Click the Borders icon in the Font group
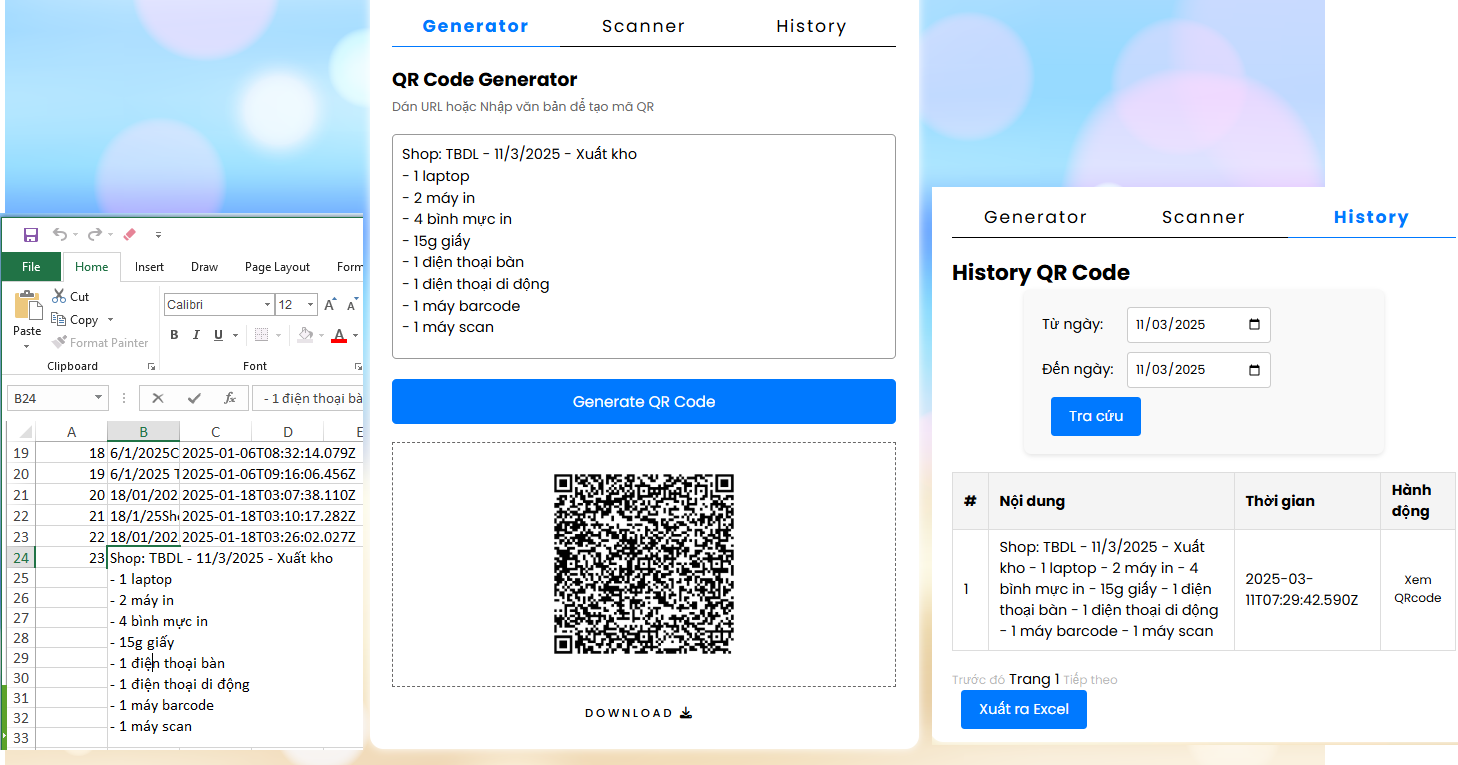 pos(261,335)
